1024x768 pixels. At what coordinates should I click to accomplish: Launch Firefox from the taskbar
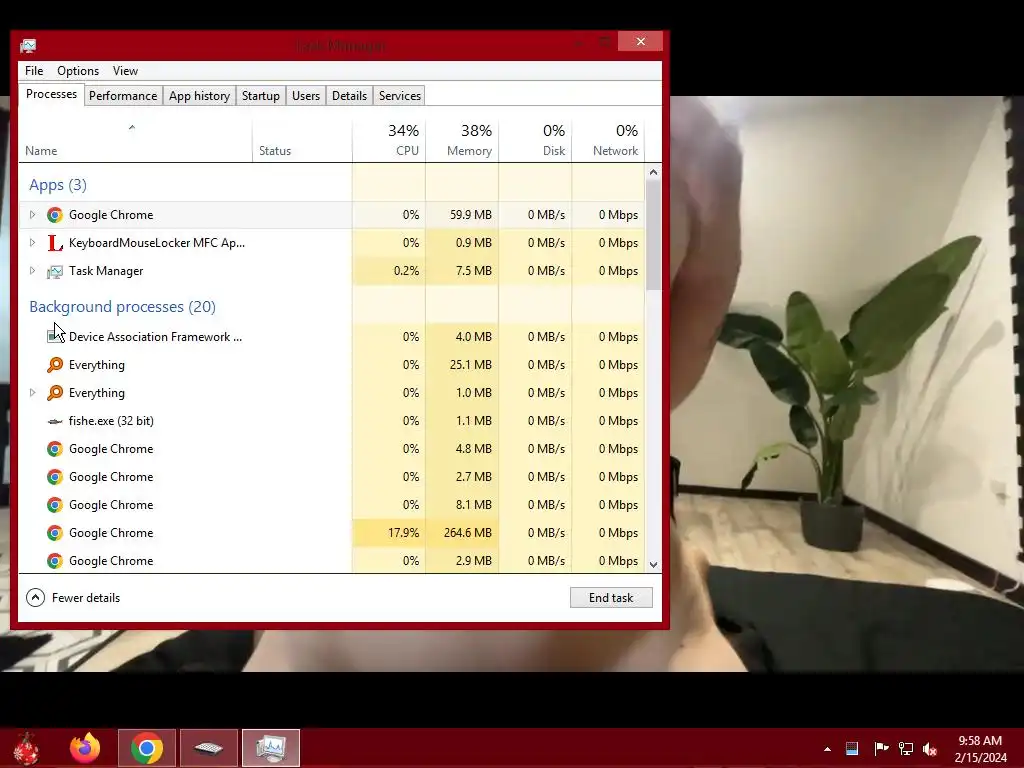85,748
